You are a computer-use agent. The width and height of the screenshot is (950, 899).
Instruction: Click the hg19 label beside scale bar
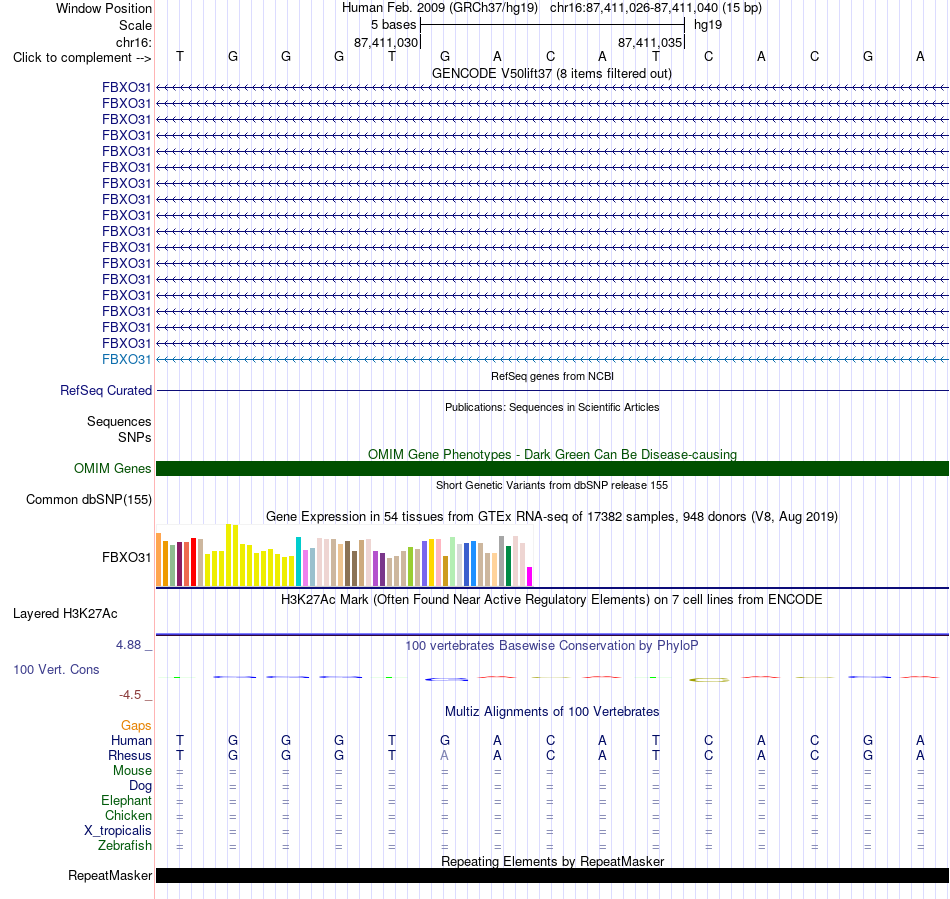click(x=708, y=25)
